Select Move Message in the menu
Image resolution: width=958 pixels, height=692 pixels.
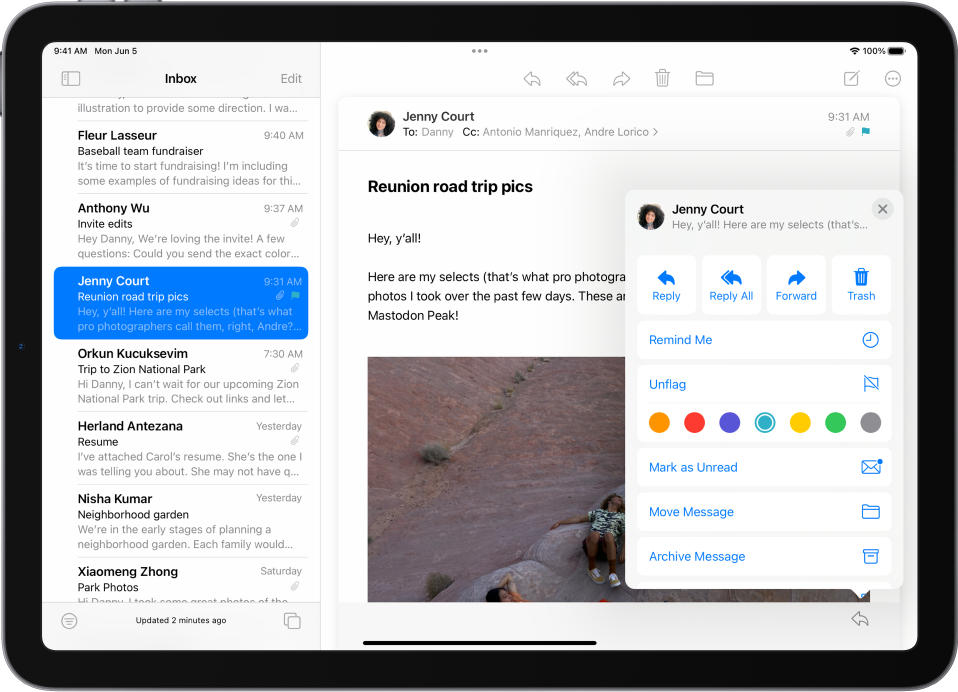point(764,512)
